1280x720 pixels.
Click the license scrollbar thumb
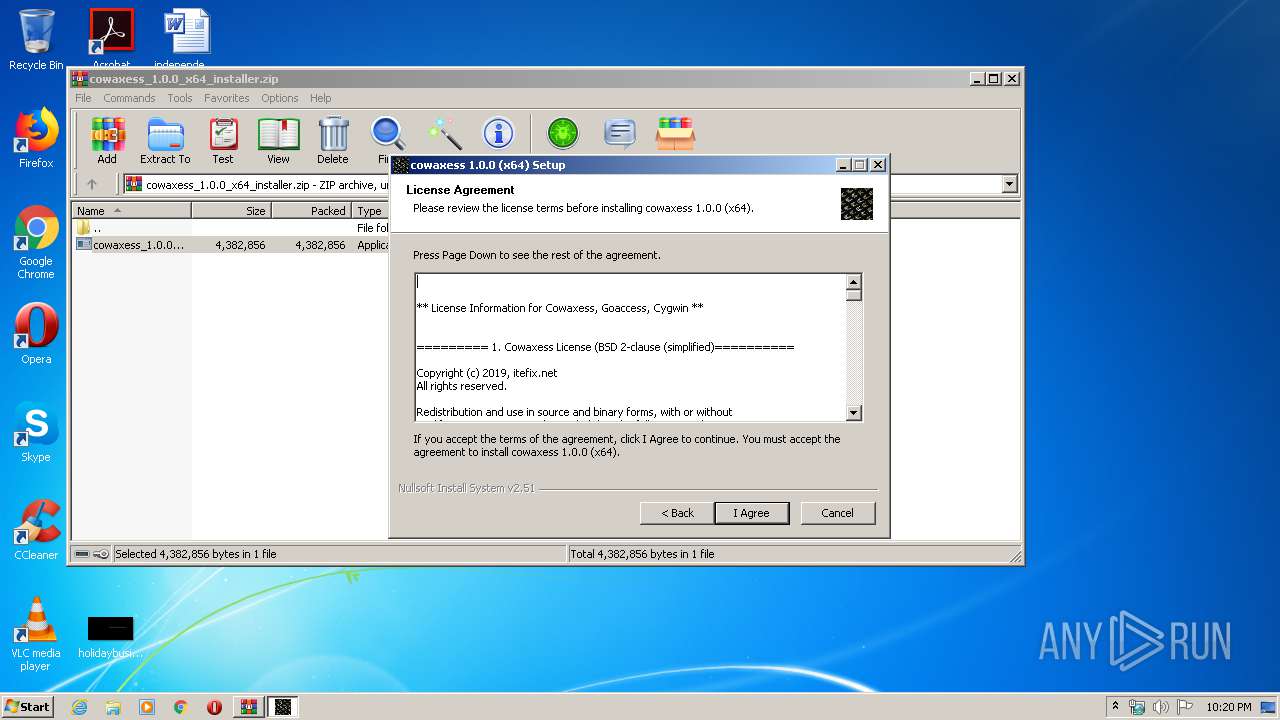tap(853, 295)
